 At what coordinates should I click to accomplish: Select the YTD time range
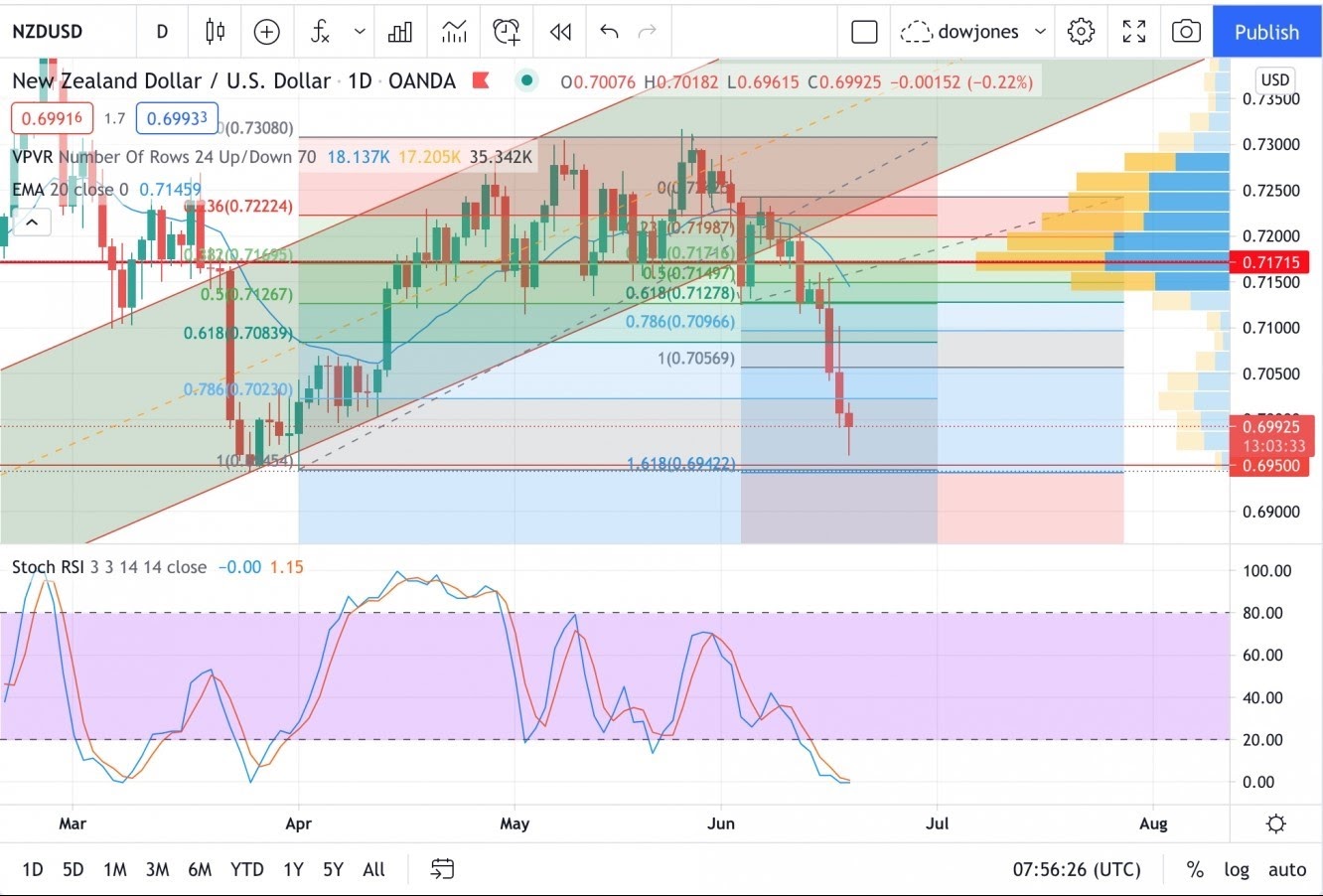pos(247,869)
